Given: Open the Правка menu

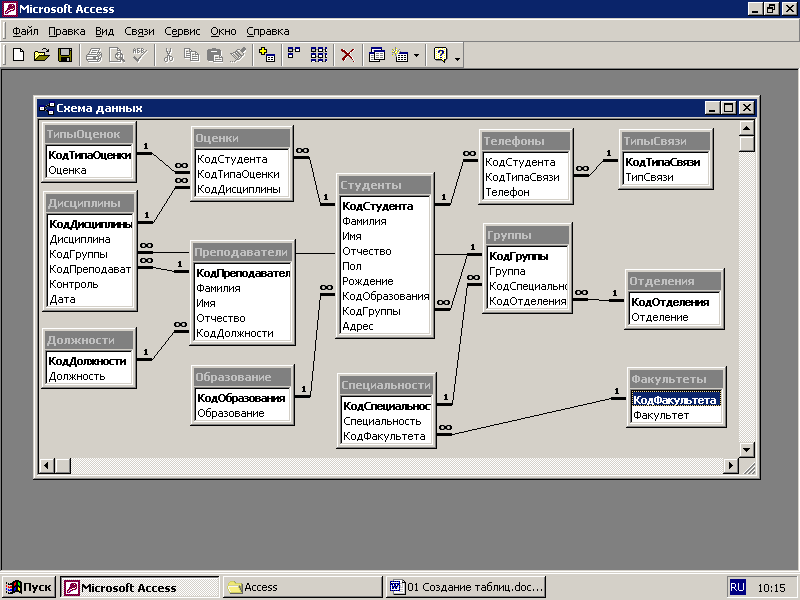Looking at the screenshot, I should point(67,31).
